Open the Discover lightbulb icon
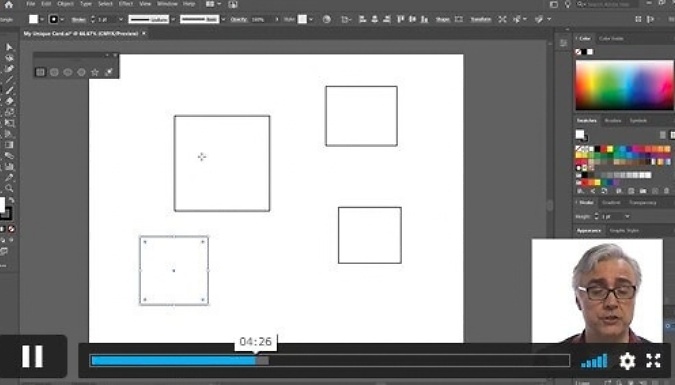Image resolution: width=675 pixels, height=385 pixels. 568,4
